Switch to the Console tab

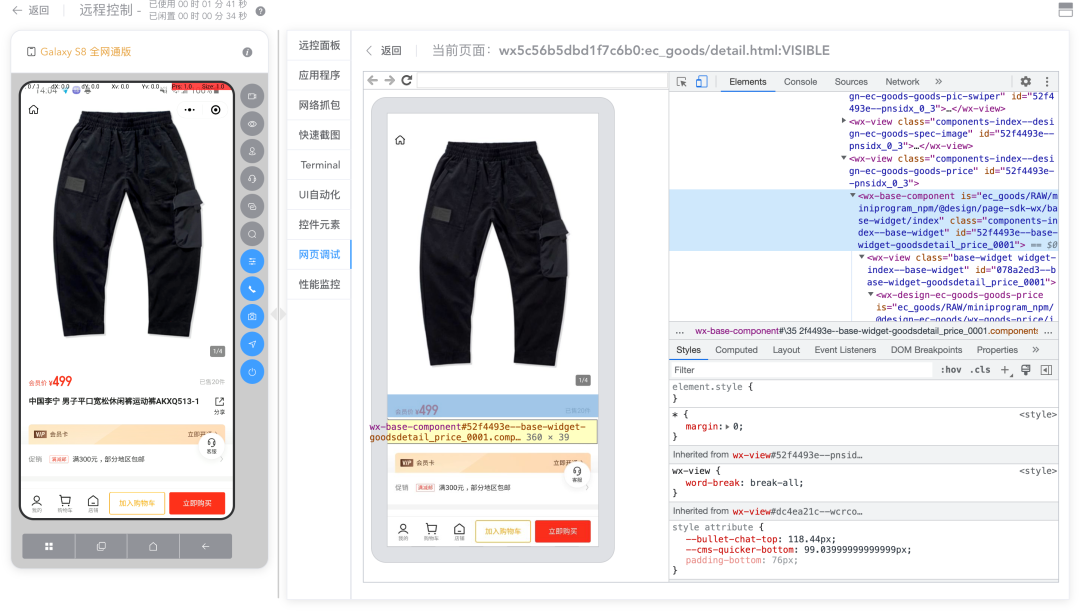pos(800,81)
